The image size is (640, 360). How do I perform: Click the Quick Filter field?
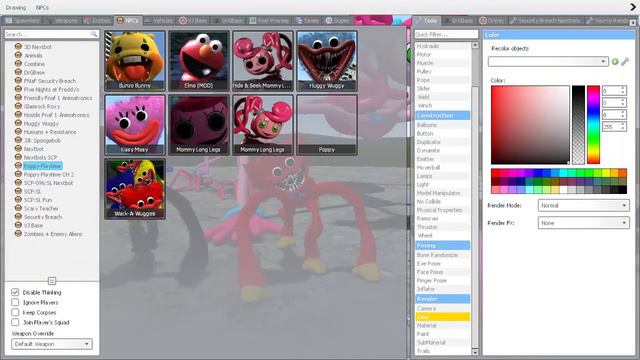coord(446,34)
